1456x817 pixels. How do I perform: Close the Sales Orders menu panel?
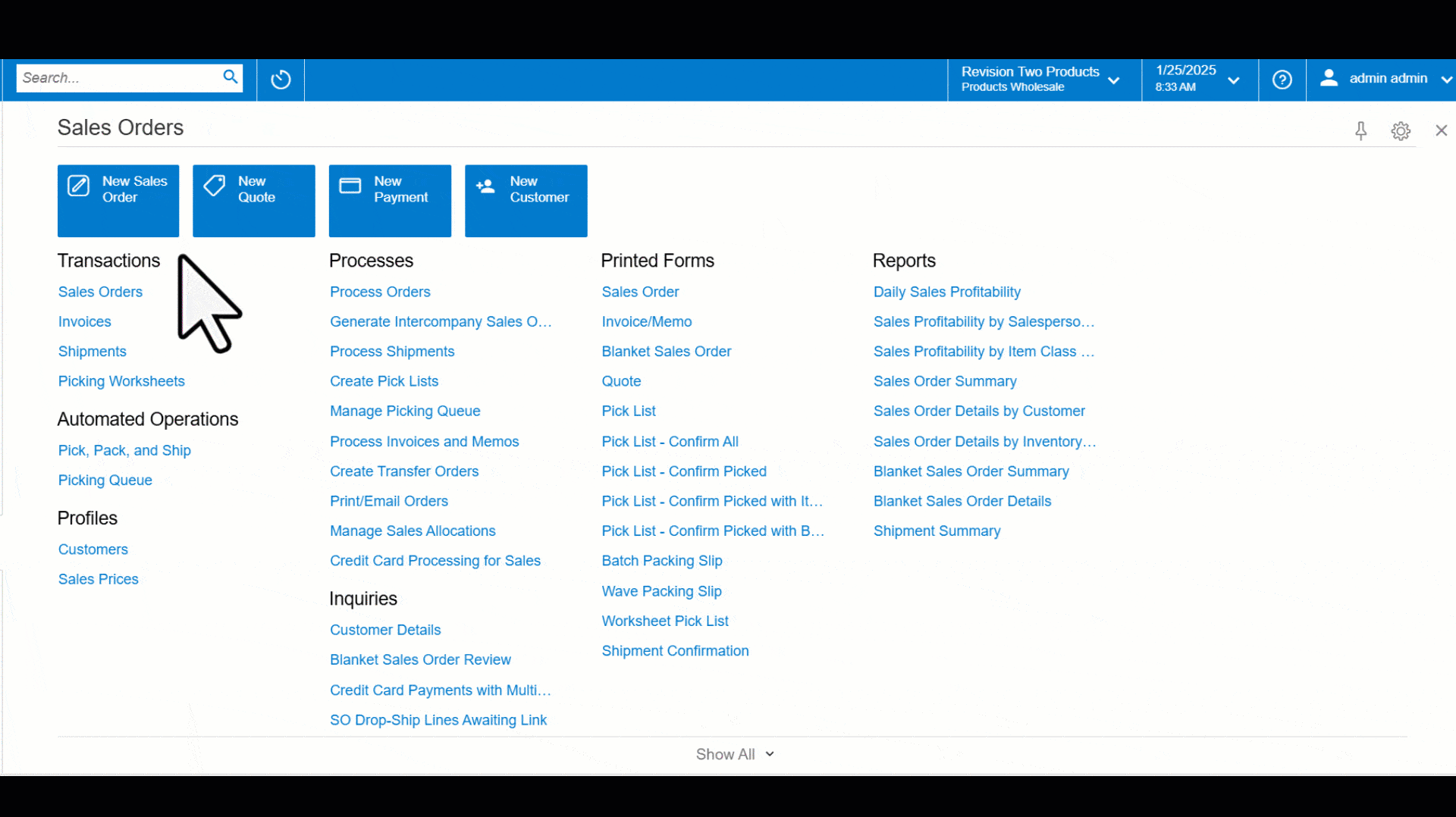1442,130
